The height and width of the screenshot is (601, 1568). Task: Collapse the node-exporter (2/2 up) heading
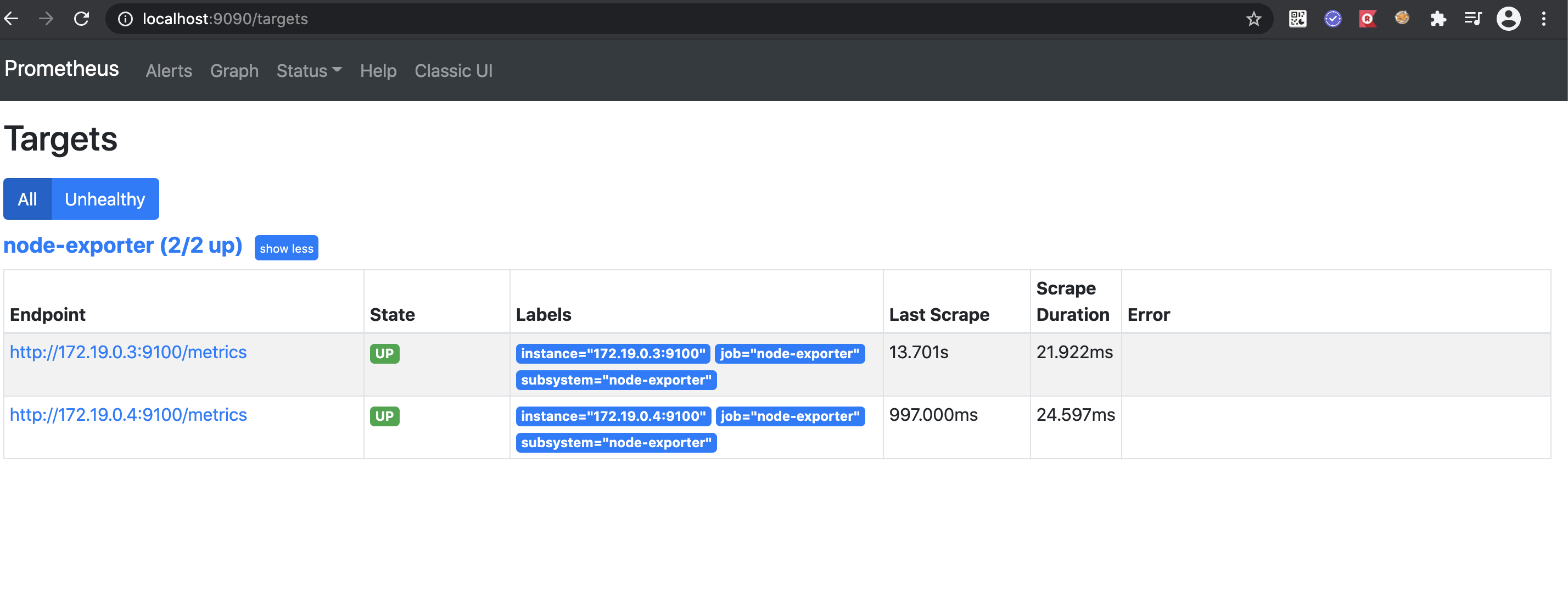click(123, 246)
